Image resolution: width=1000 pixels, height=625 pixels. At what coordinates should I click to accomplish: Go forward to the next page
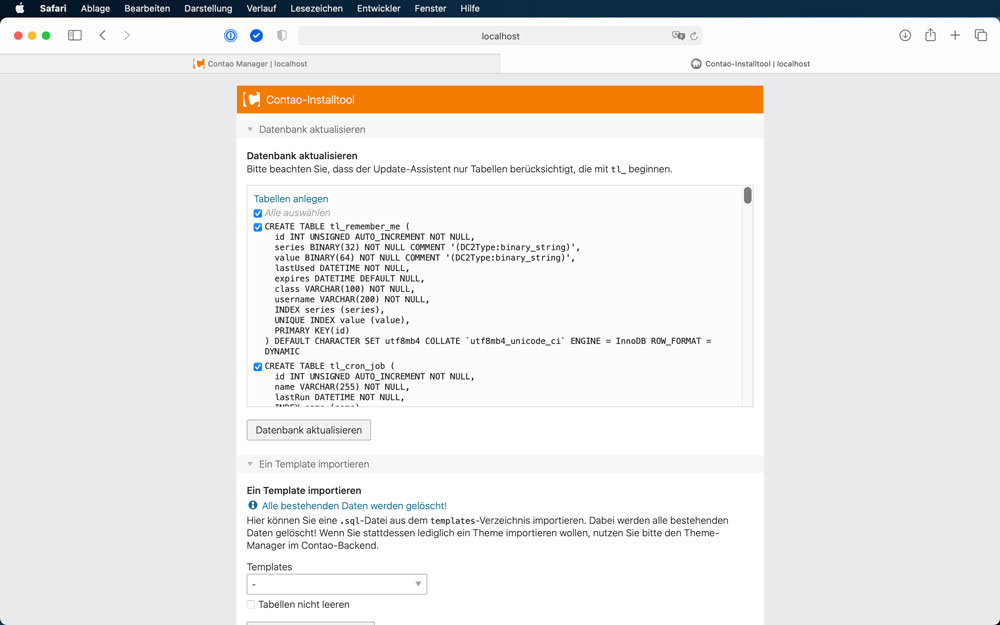[126, 36]
